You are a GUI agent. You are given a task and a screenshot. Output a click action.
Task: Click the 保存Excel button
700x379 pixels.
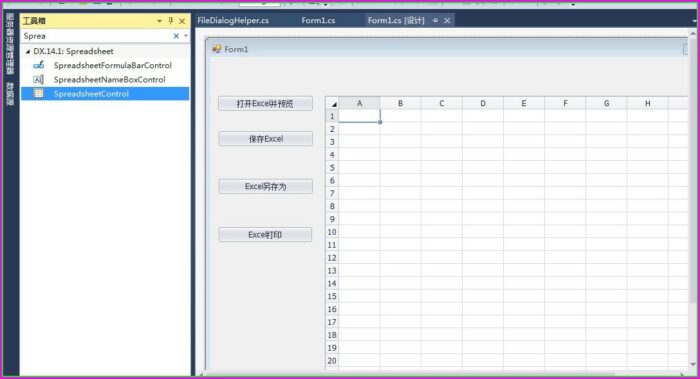(x=266, y=139)
